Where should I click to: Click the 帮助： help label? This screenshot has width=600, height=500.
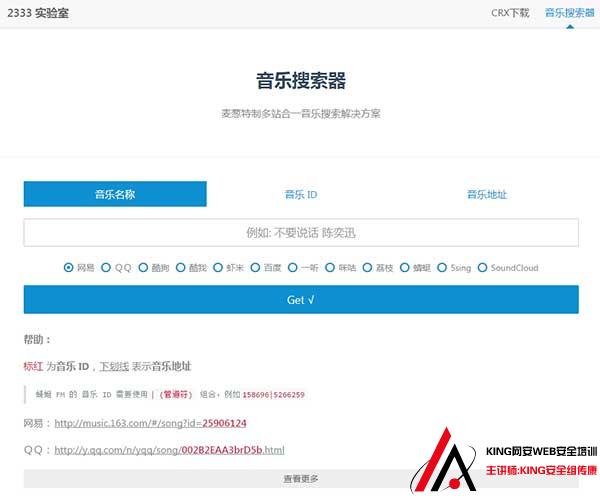[x=37, y=339]
